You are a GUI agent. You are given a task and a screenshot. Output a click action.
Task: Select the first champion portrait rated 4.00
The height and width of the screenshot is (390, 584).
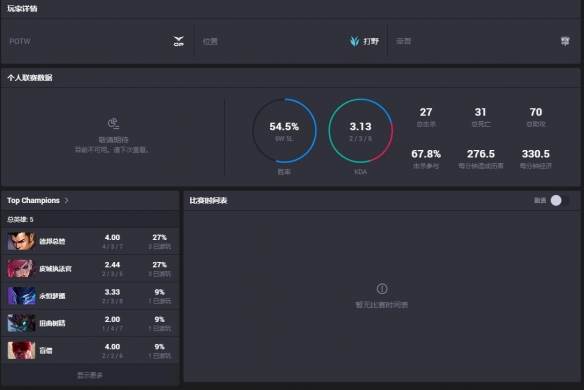coord(22,241)
